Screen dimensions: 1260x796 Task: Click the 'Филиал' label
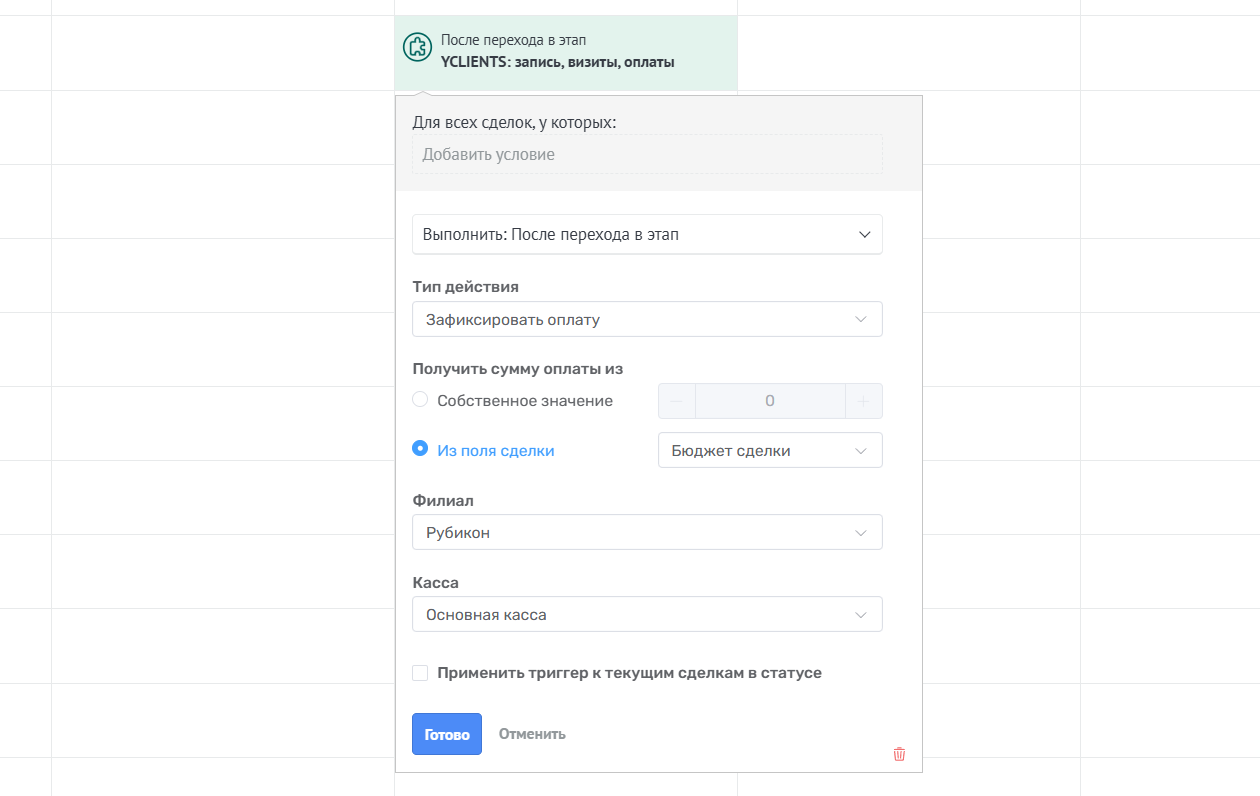click(x=442, y=499)
